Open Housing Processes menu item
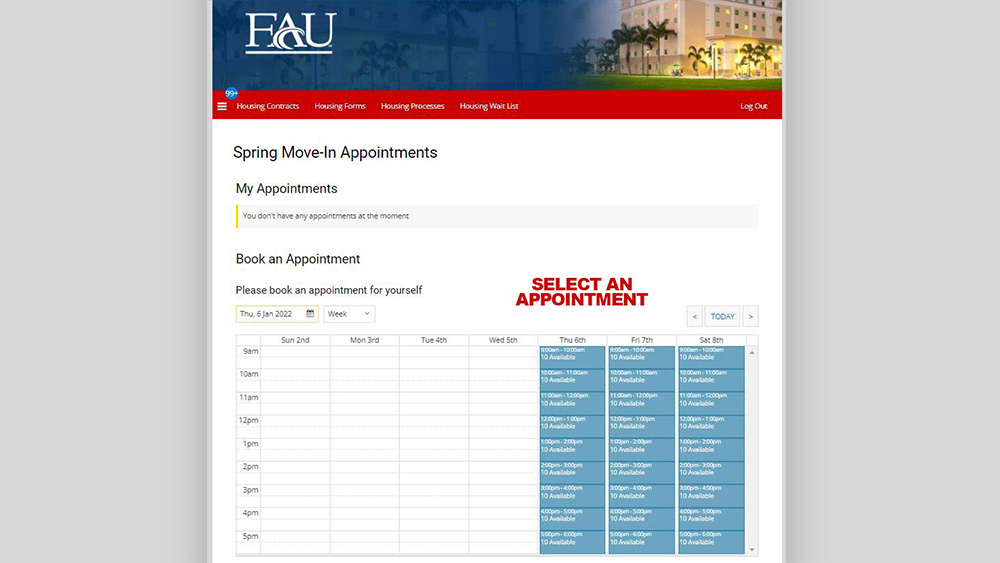This screenshot has width=1000, height=563. 412,106
